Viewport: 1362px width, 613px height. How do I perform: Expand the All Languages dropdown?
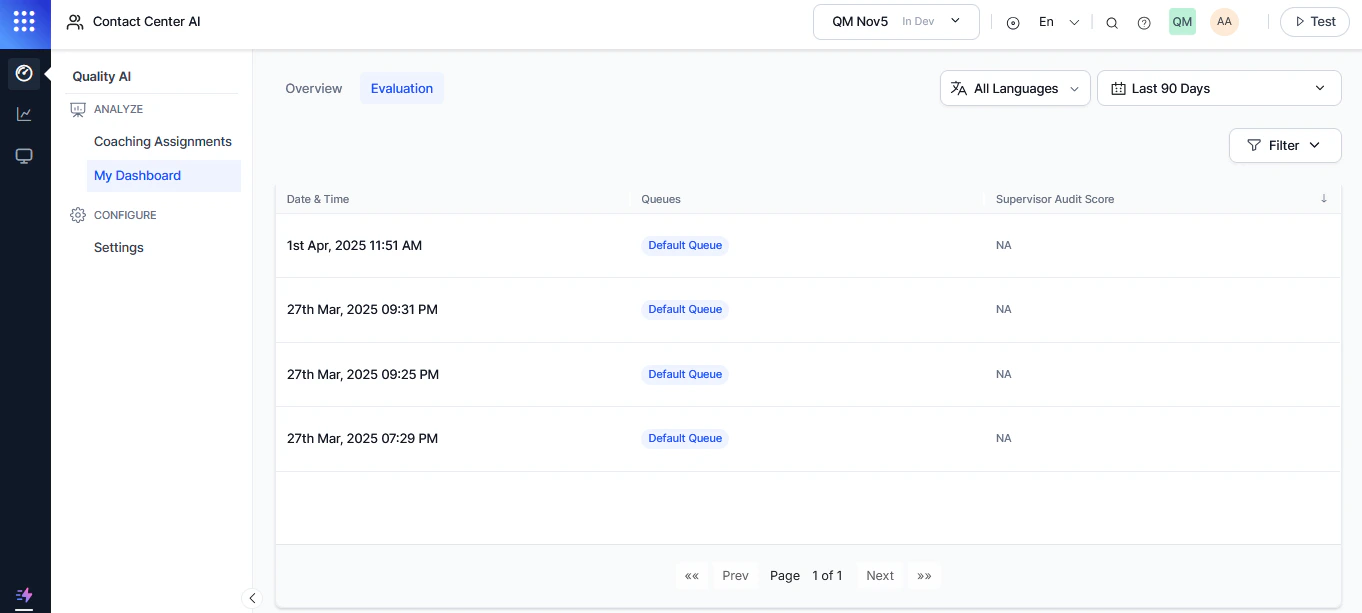(1015, 88)
